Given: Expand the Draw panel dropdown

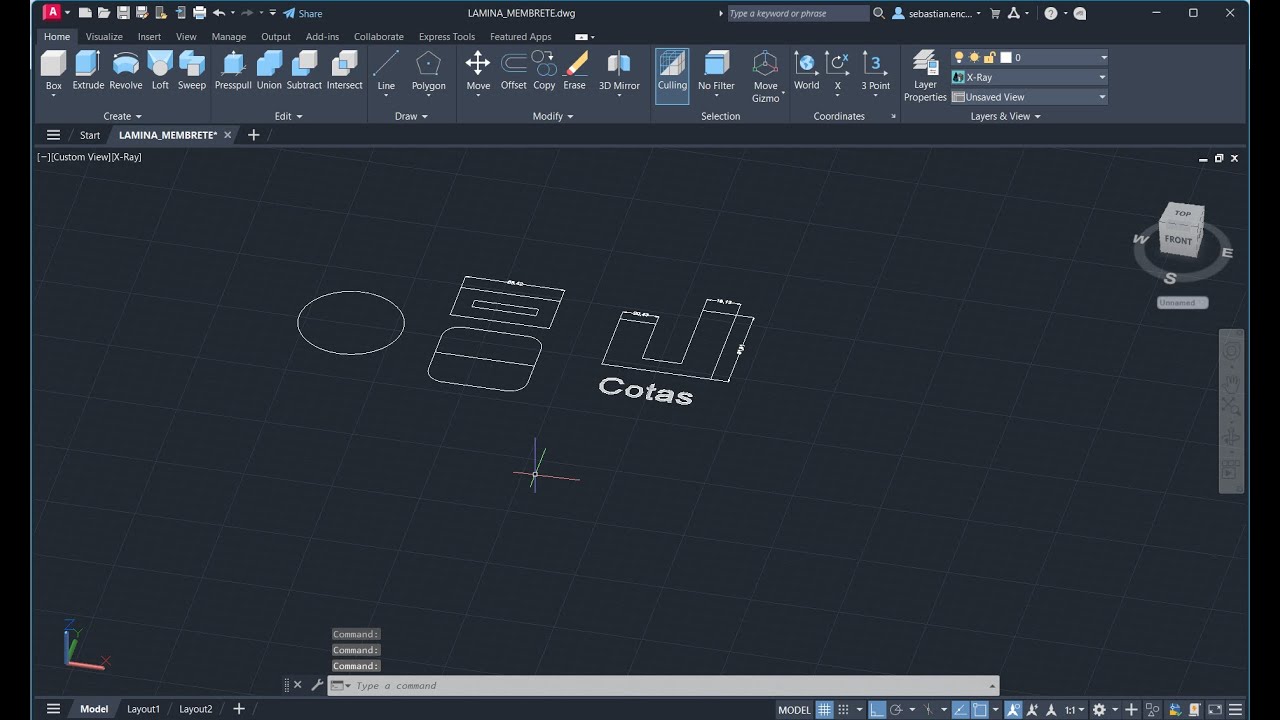Looking at the screenshot, I should click(411, 116).
